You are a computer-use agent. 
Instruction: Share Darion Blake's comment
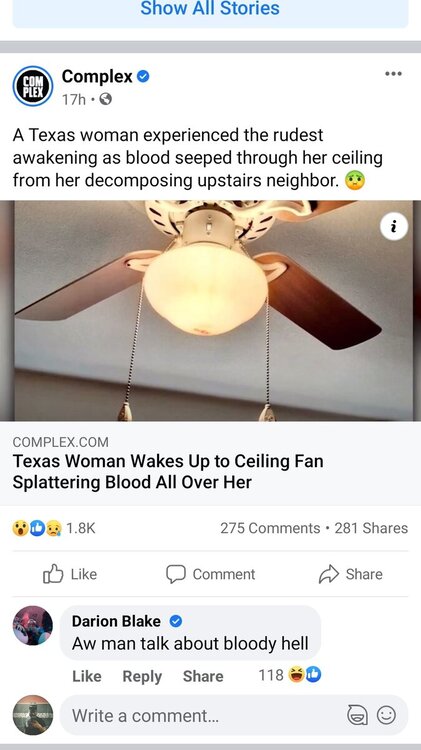203,676
